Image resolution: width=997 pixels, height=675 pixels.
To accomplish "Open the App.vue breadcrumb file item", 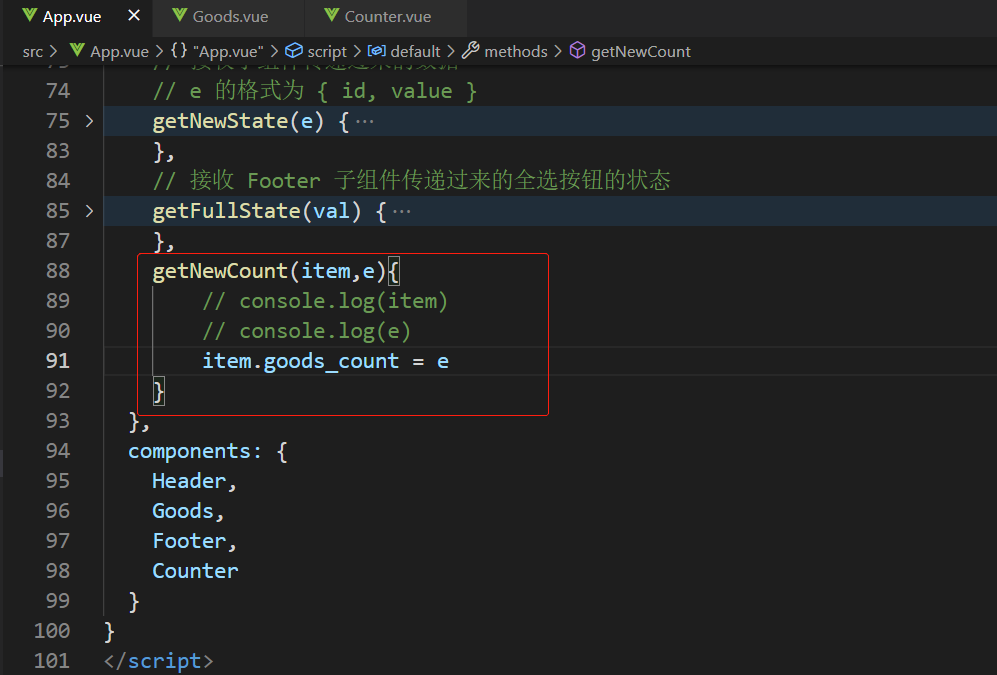I will (119, 51).
